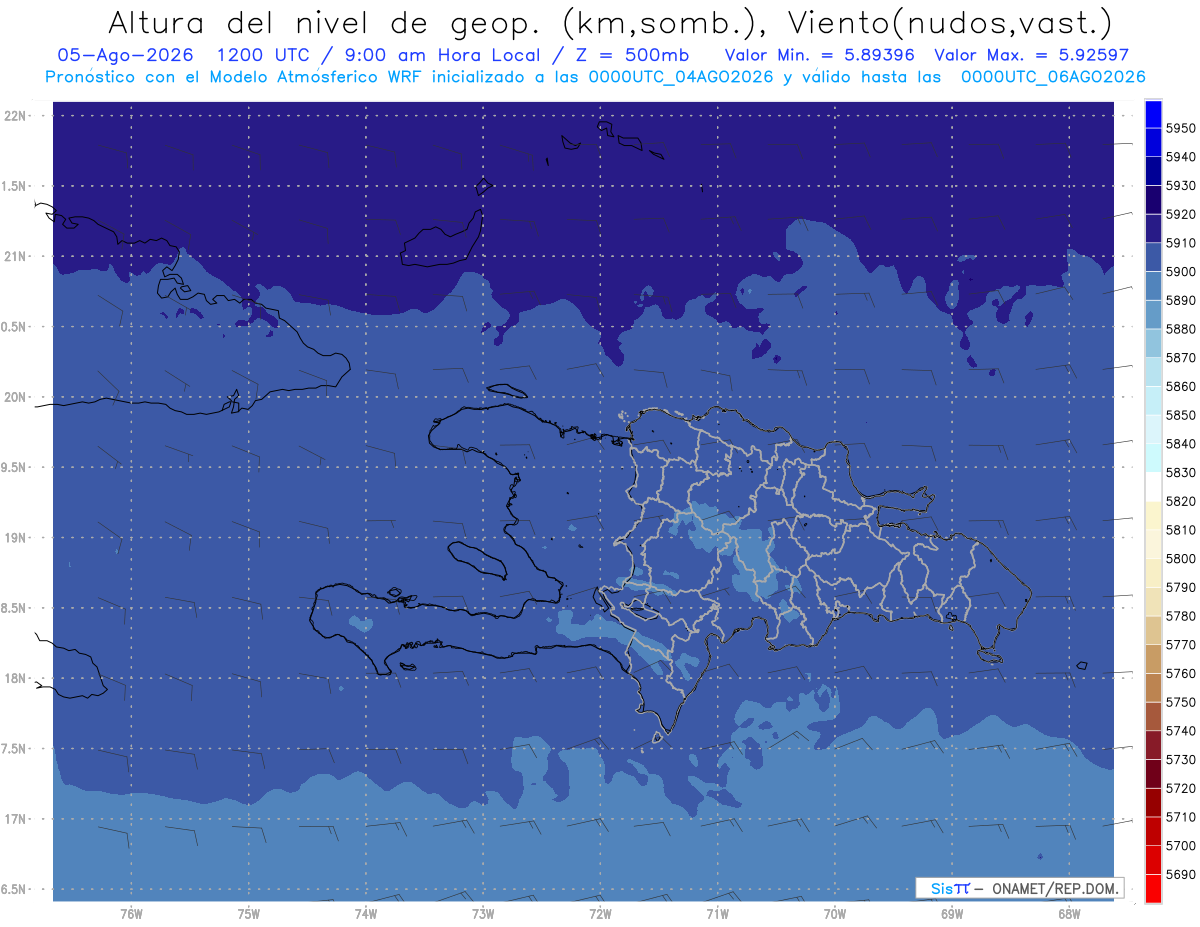
Task: Click the 5880 legend value
Action: [x=1180, y=329]
